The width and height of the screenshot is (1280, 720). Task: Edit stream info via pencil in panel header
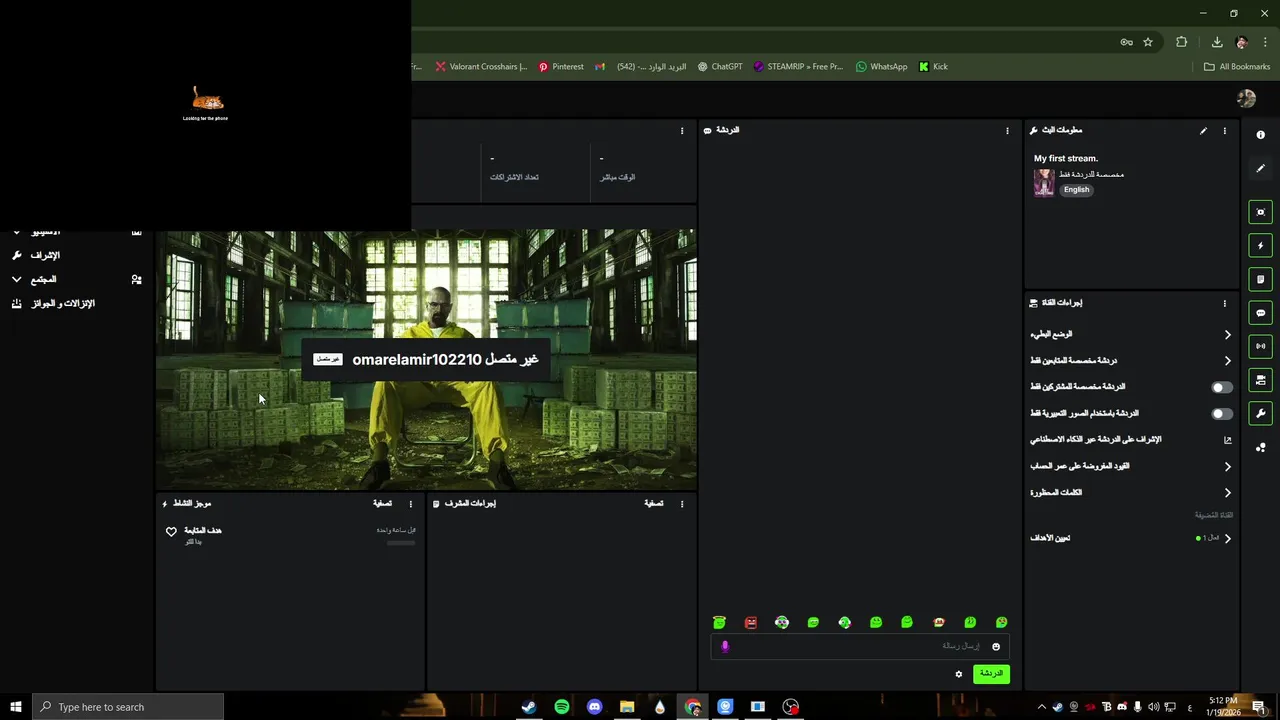coord(1203,130)
